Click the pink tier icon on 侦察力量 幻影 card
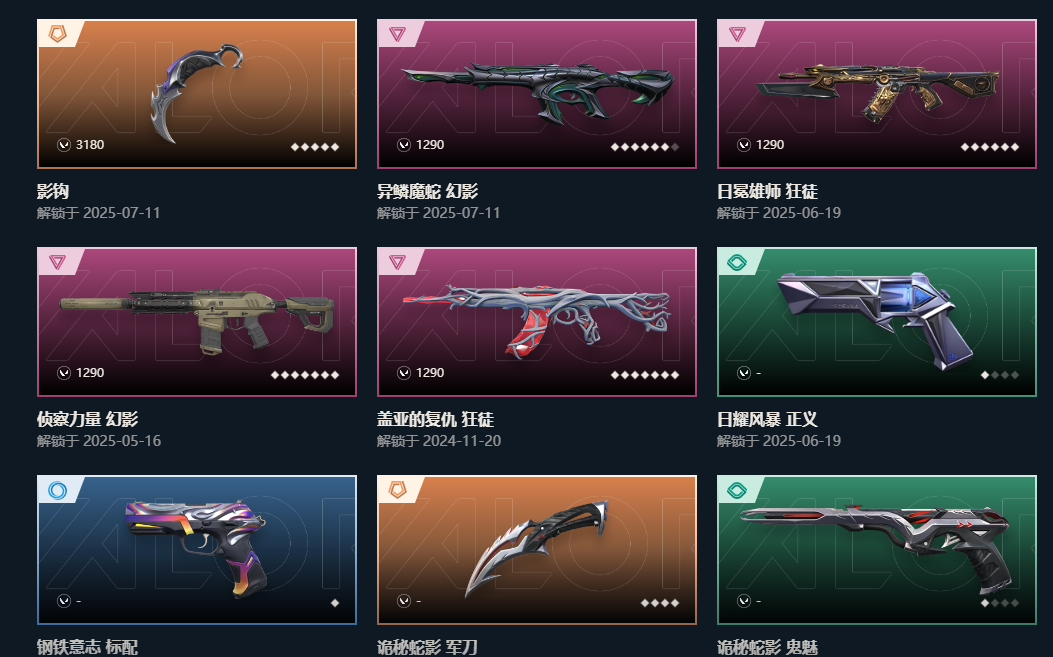Image resolution: width=1053 pixels, height=657 pixels. pyautogui.click(x=58, y=262)
